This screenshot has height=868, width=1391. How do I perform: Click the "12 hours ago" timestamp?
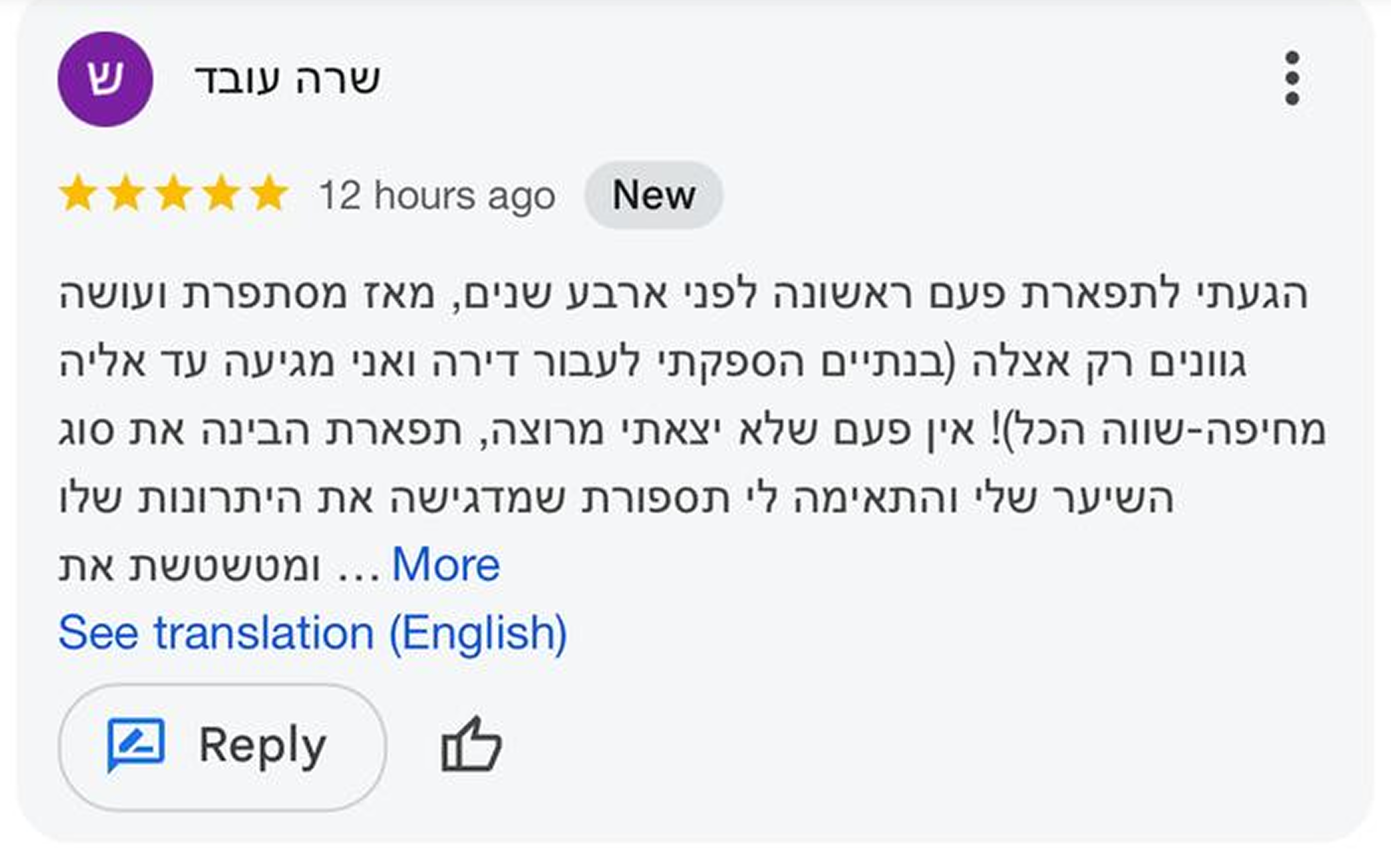point(437,196)
